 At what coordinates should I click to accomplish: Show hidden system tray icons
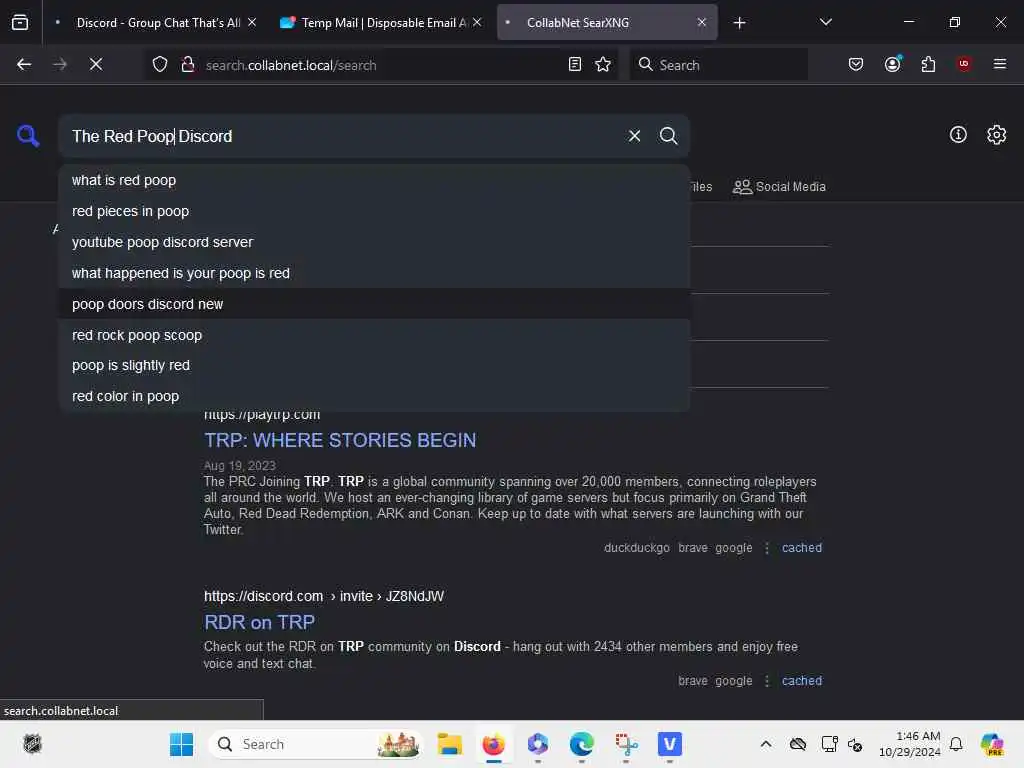click(765, 744)
